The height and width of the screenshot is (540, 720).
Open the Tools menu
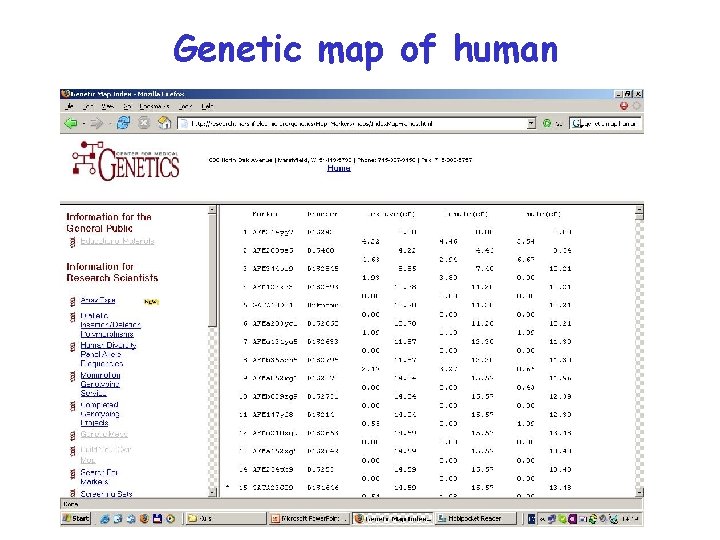point(185,107)
